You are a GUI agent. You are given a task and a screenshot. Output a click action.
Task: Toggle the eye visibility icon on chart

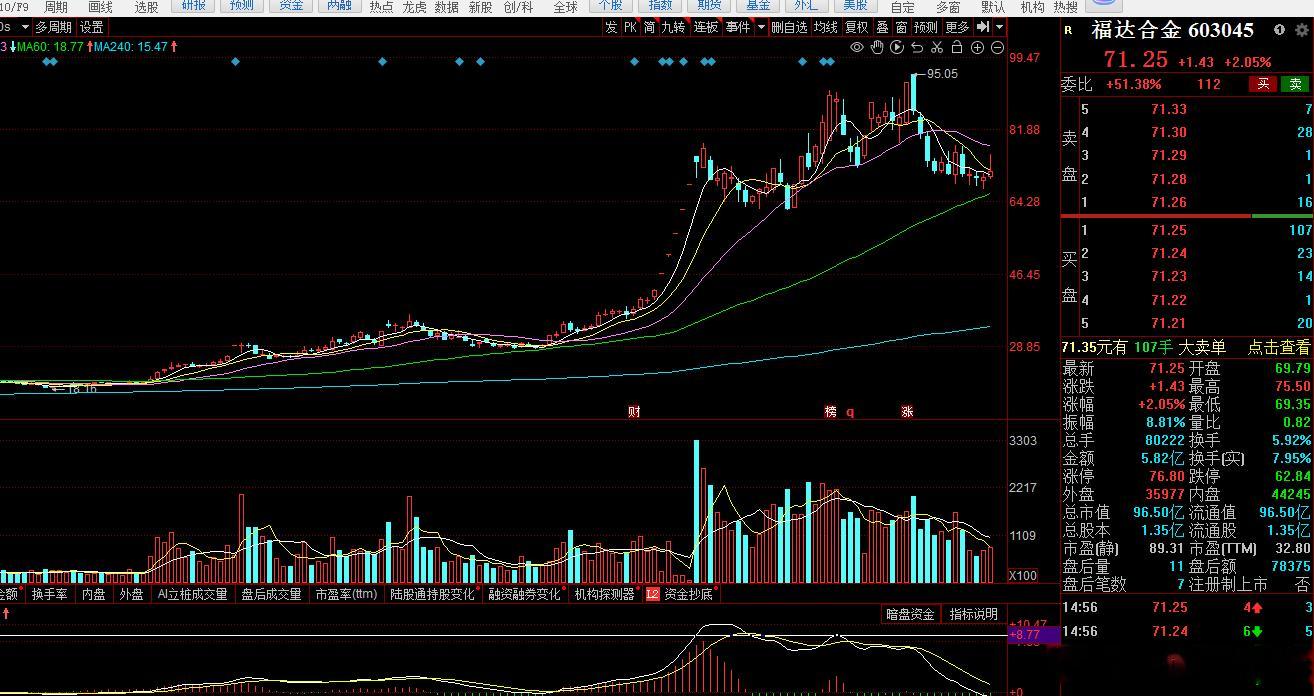[x=857, y=47]
